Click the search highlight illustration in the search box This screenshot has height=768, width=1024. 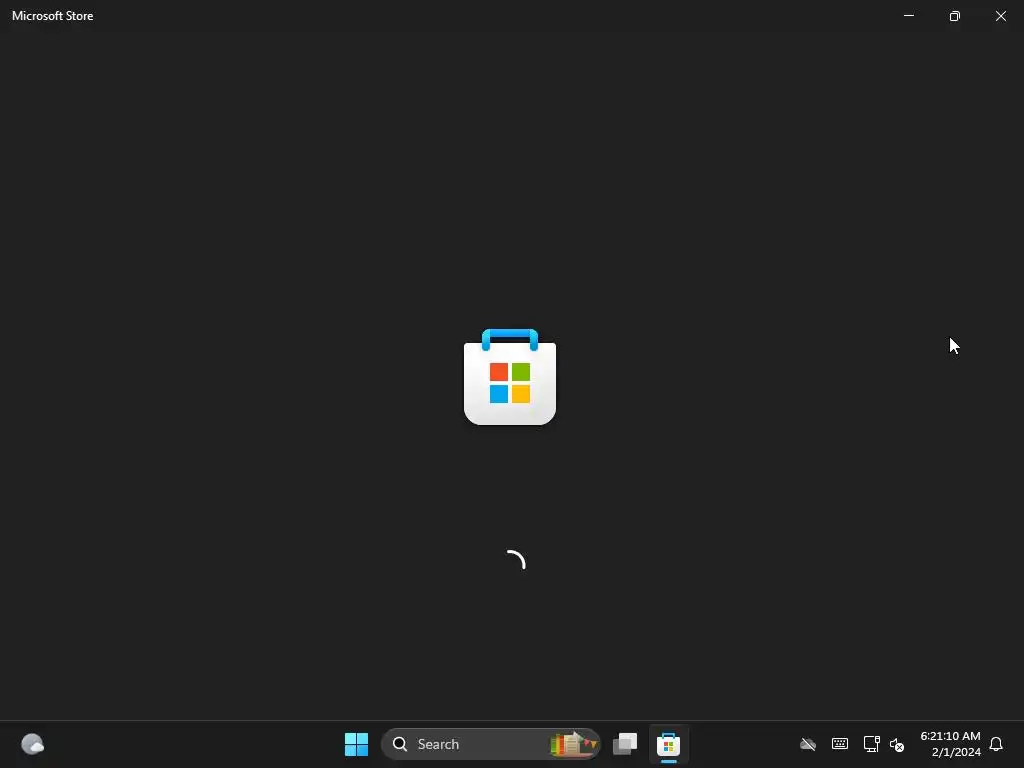[x=573, y=744]
